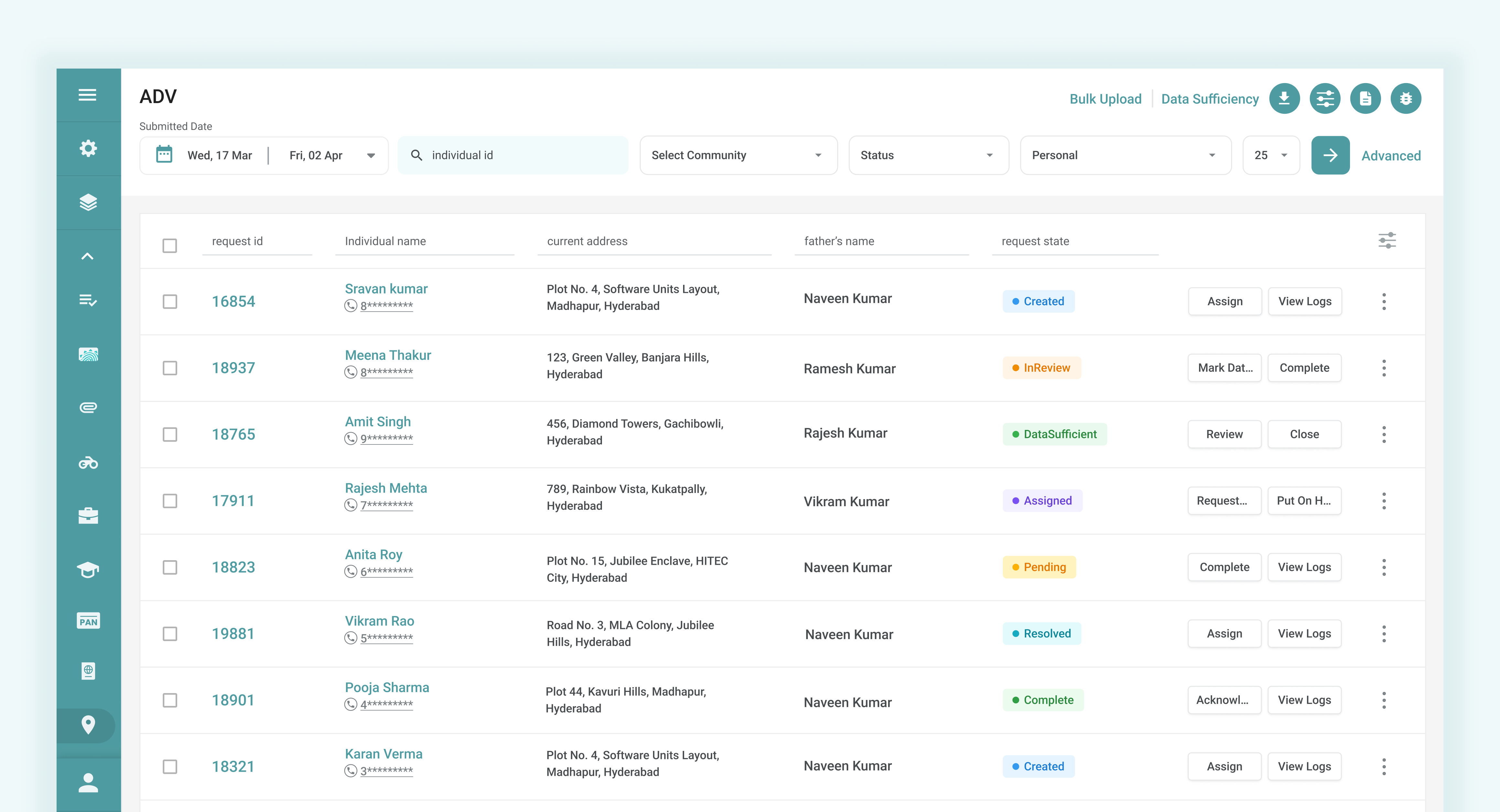
Task: Click the InReview status badge
Action: [1041, 367]
